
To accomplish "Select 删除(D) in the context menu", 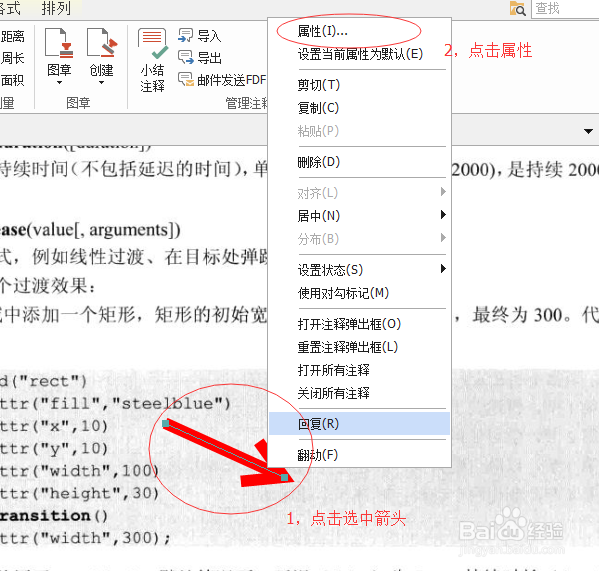I will click(359, 162).
